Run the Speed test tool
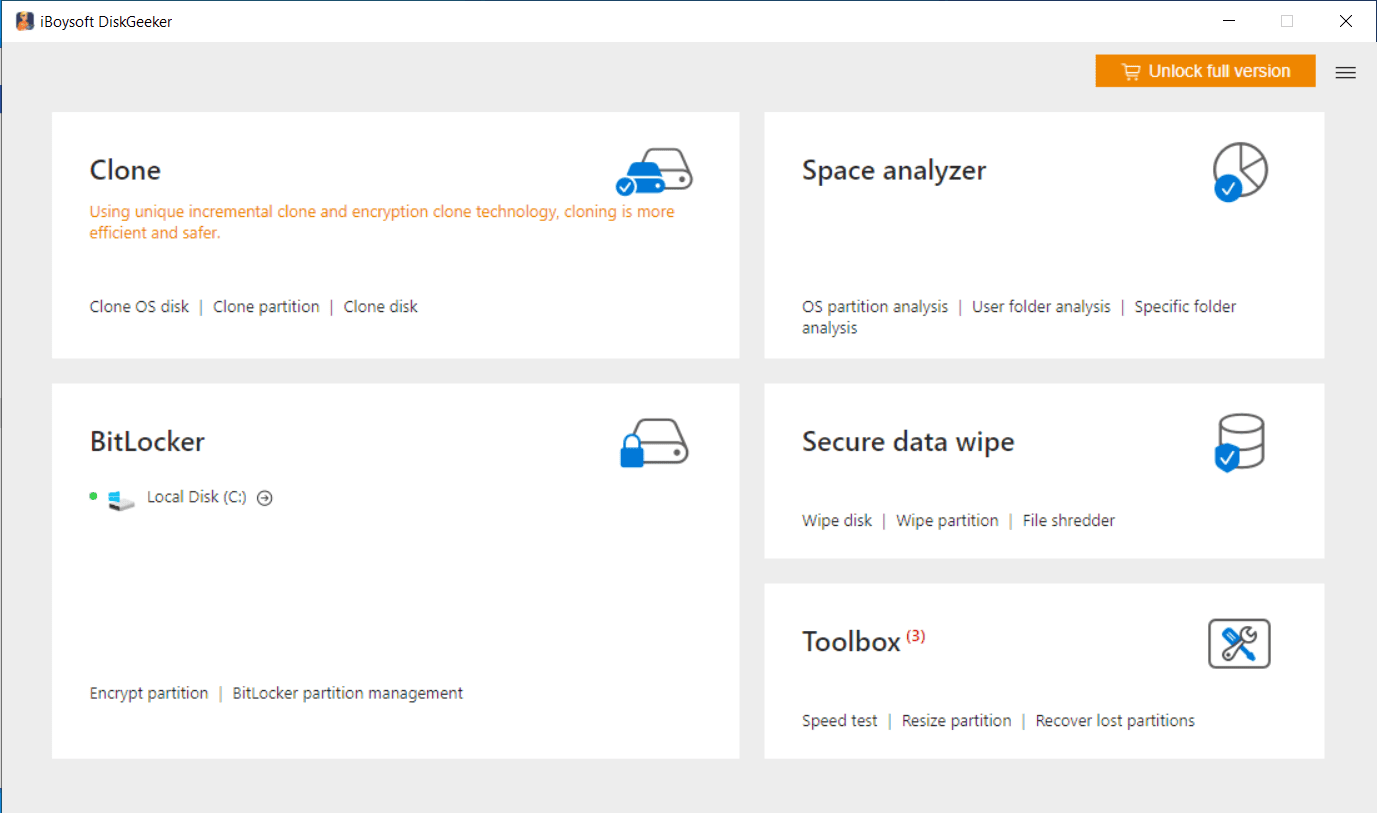 pyautogui.click(x=840, y=721)
